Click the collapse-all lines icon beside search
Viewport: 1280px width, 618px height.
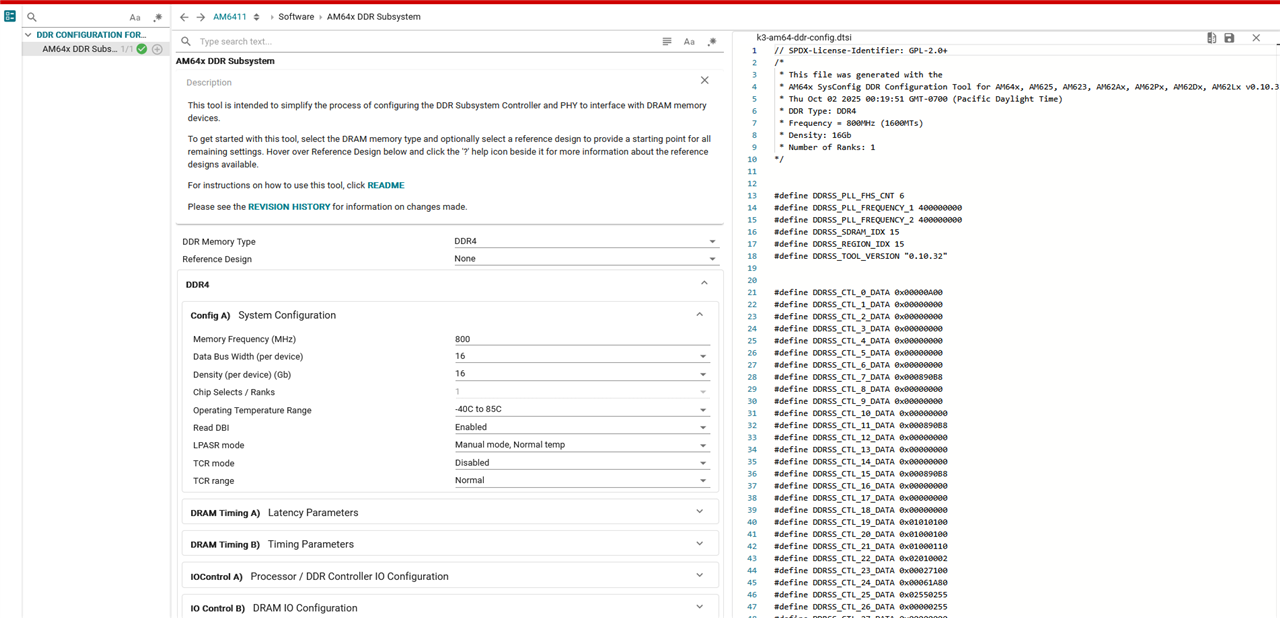click(x=667, y=42)
